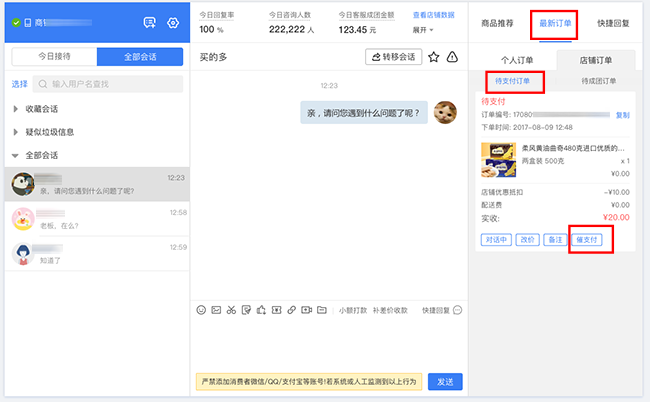Click the username search field
The image size is (650, 402).
[108, 84]
